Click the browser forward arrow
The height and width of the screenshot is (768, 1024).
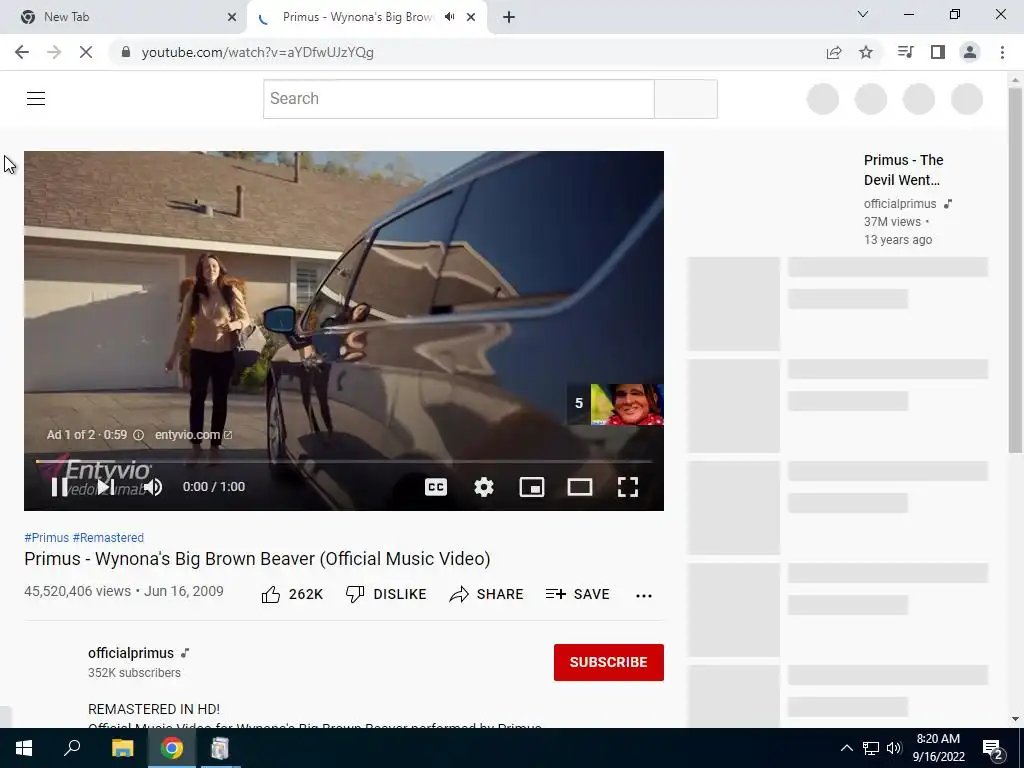point(54,52)
